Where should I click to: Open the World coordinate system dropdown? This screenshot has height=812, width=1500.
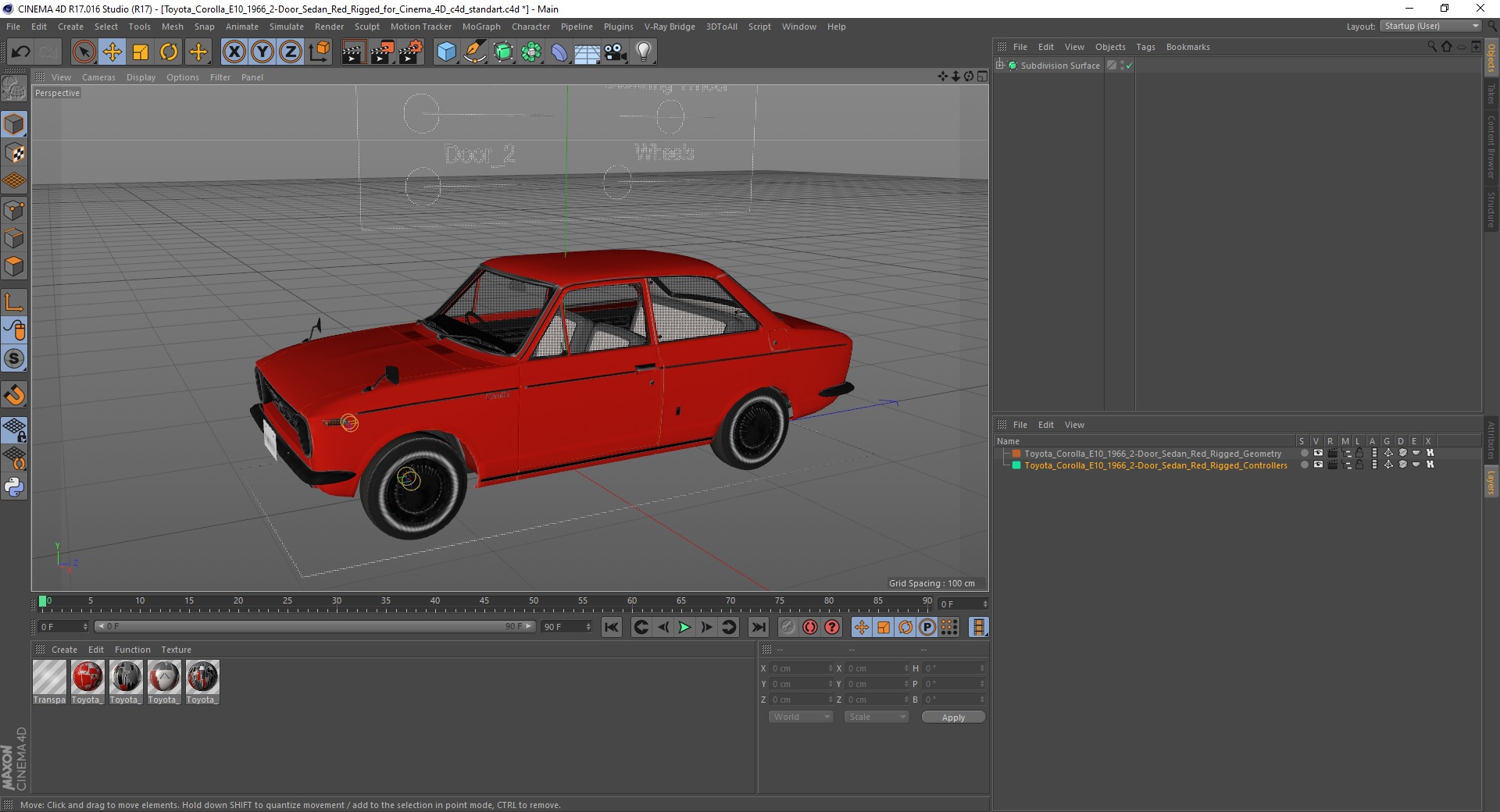pos(802,717)
